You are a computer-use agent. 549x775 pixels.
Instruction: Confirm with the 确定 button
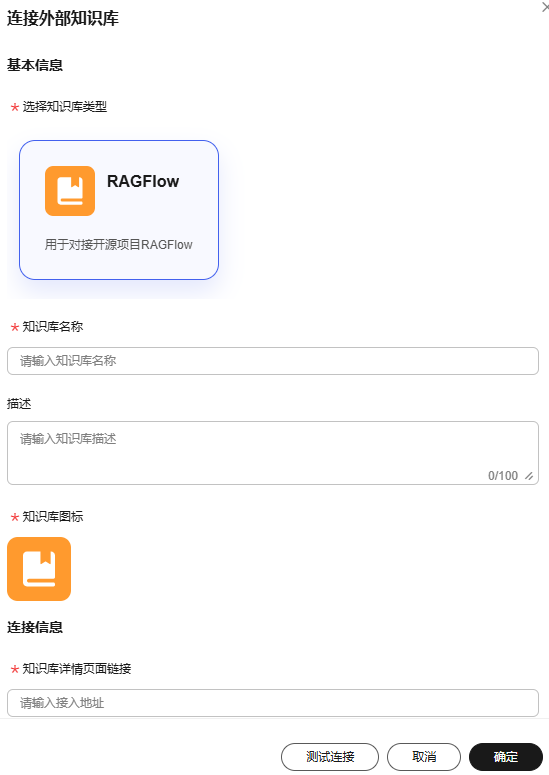(506, 757)
